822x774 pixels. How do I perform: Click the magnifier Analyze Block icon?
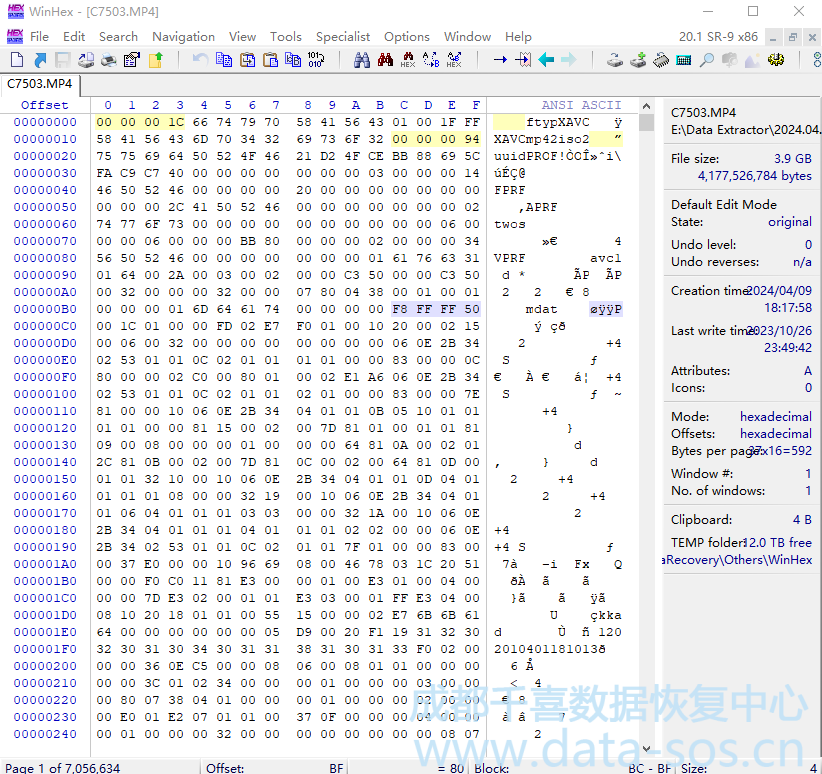pyautogui.click(x=707, y=60)
